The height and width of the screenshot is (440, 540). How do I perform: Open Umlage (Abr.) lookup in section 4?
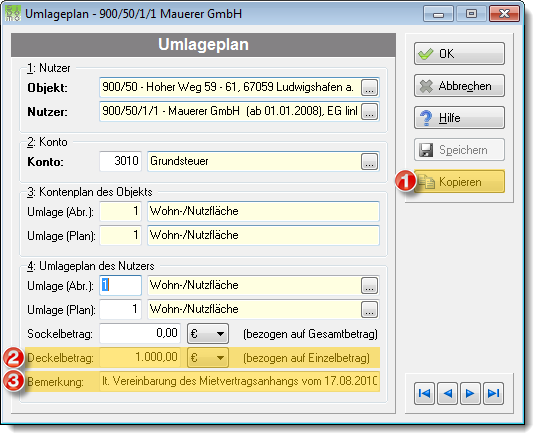pos(369,285)
